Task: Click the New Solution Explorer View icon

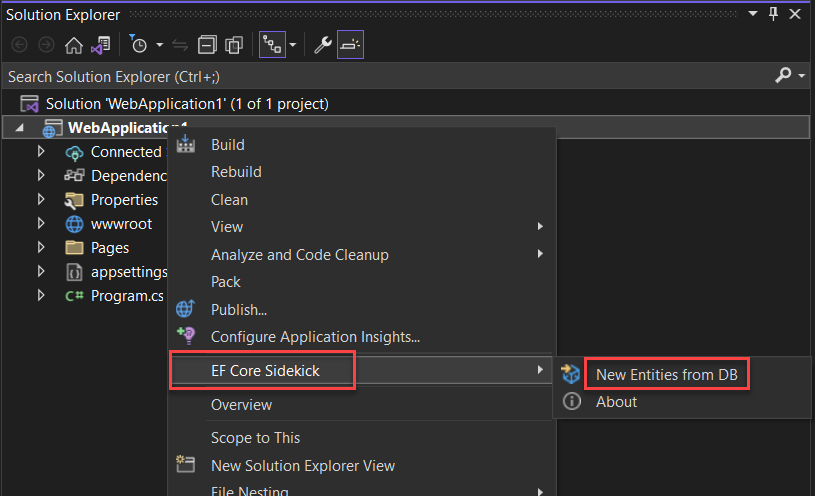Action: (x=186, y=463)
